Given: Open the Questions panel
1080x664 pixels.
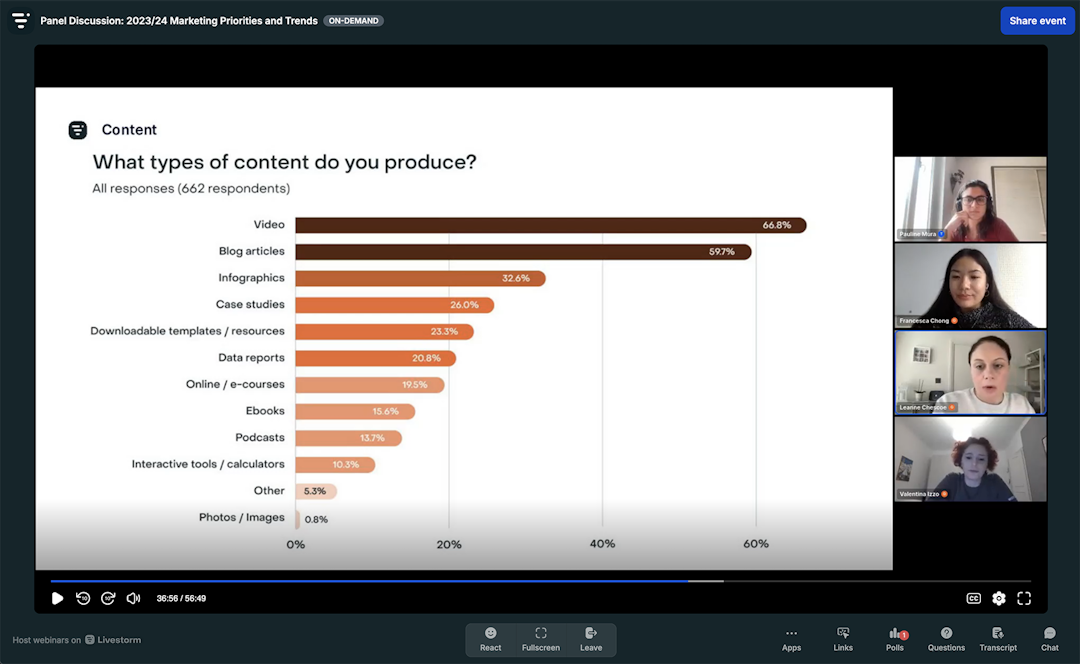Looking at the screenshot, I should tap(946, 639).
